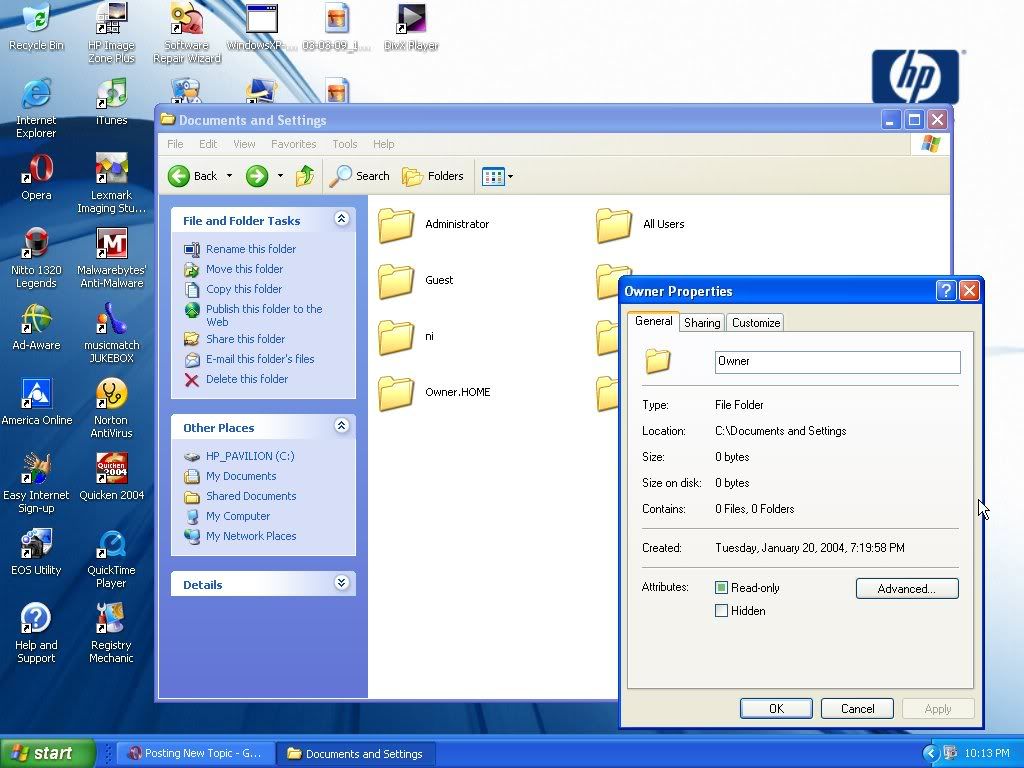Open Nitto 1320 Legends game icon

(x=36, y=258)
